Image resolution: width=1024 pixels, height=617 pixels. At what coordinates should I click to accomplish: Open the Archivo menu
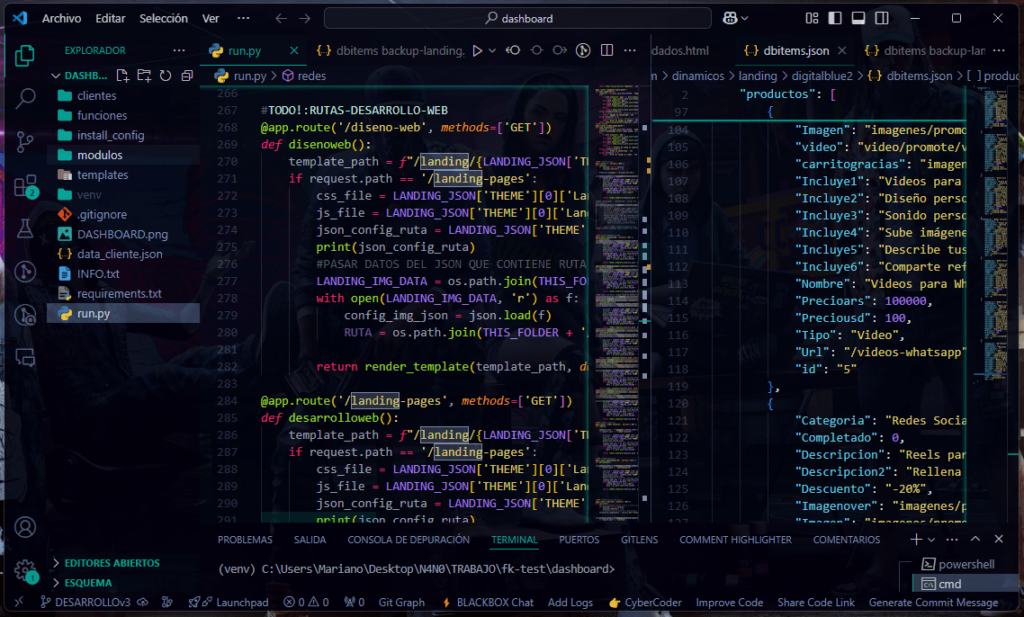61,18
